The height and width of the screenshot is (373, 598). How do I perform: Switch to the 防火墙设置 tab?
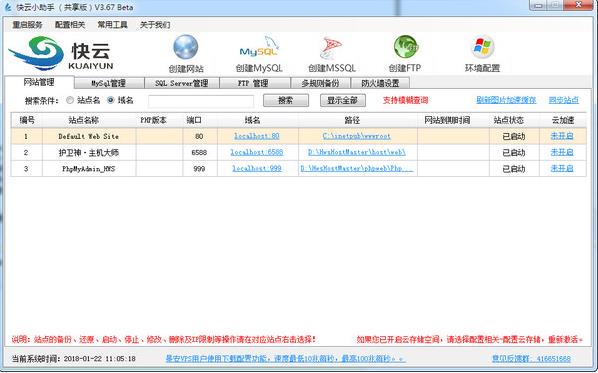(380, 83)
